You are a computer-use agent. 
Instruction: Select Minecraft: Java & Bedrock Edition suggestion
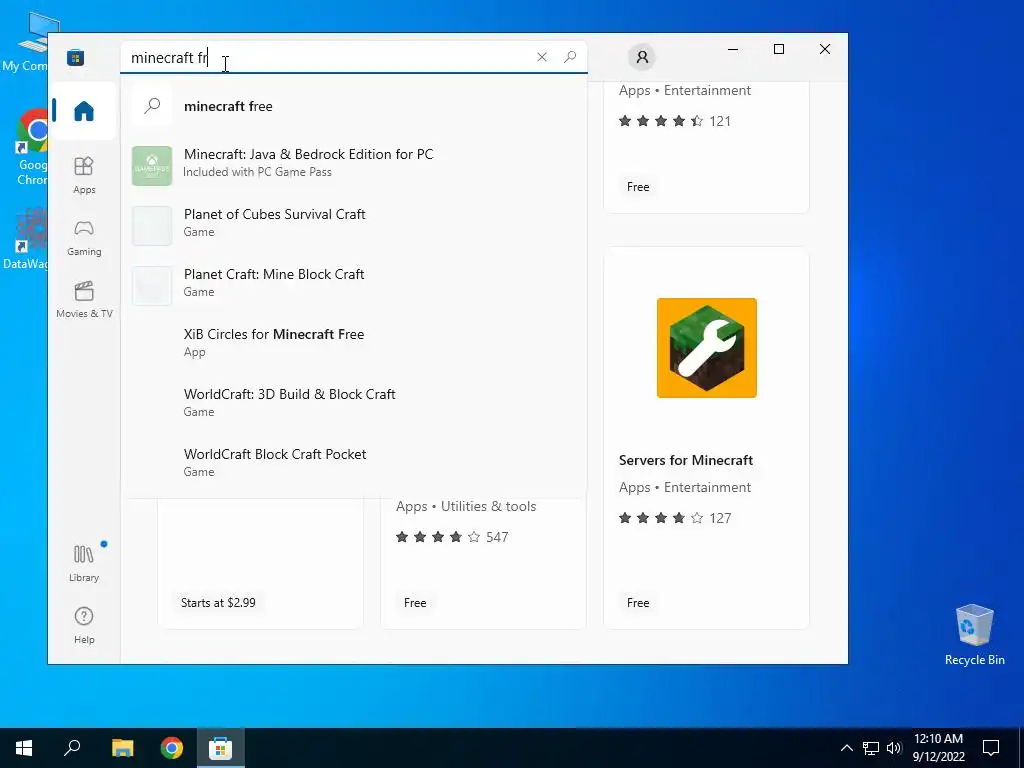point(353,163)
